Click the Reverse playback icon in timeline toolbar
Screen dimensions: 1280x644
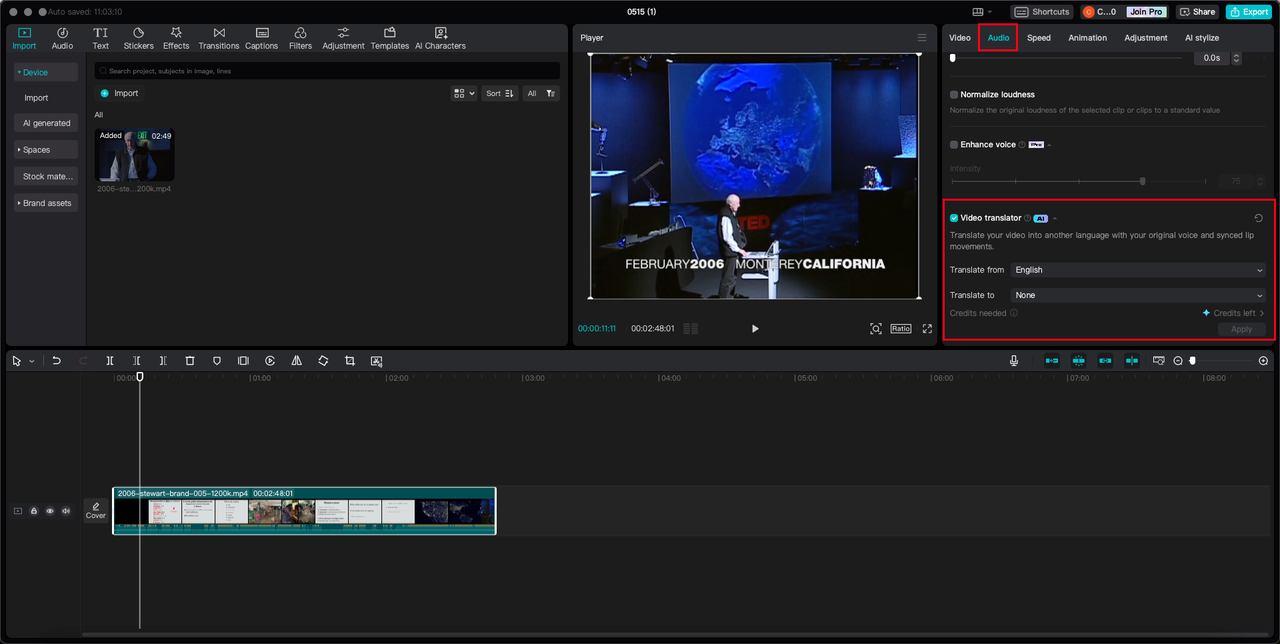pyautogui.click(x=270, y=361)
